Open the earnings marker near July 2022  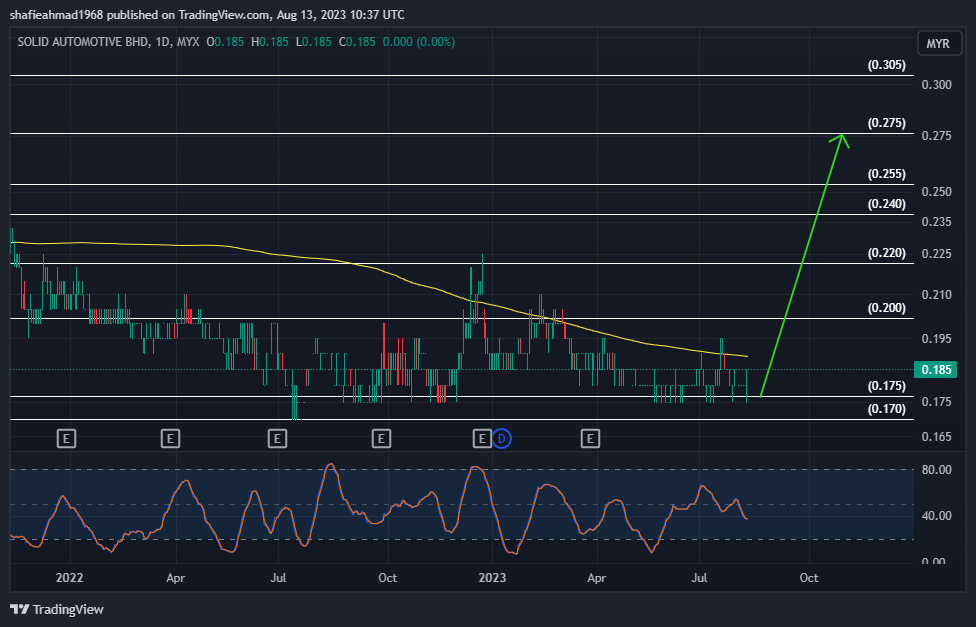(x=277, y=439)
